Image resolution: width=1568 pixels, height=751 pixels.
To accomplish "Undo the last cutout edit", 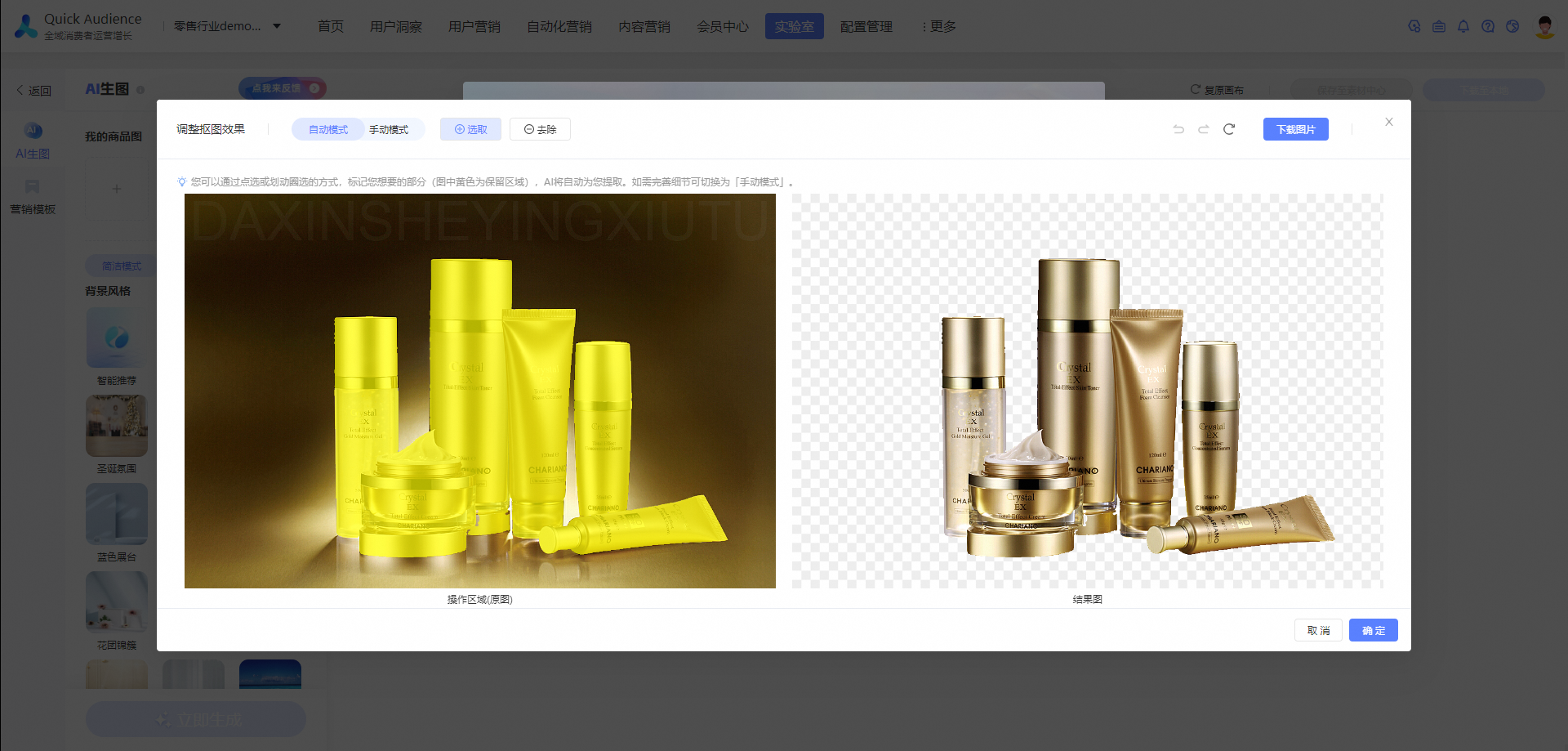I will (x=1178, y=129).
